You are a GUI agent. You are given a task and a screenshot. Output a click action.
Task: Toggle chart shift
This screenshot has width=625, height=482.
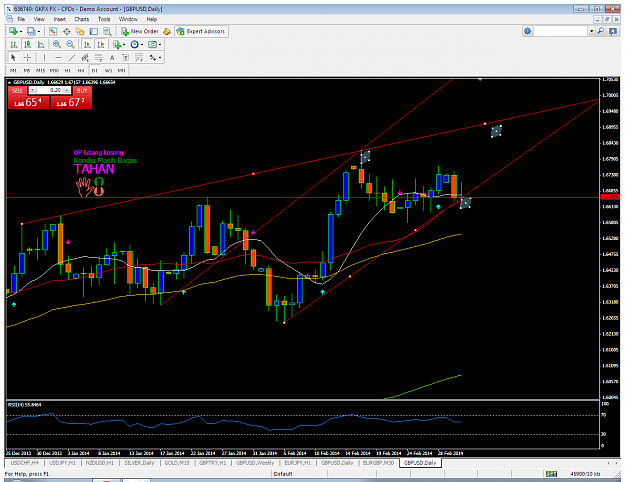(x=101, y=45)
